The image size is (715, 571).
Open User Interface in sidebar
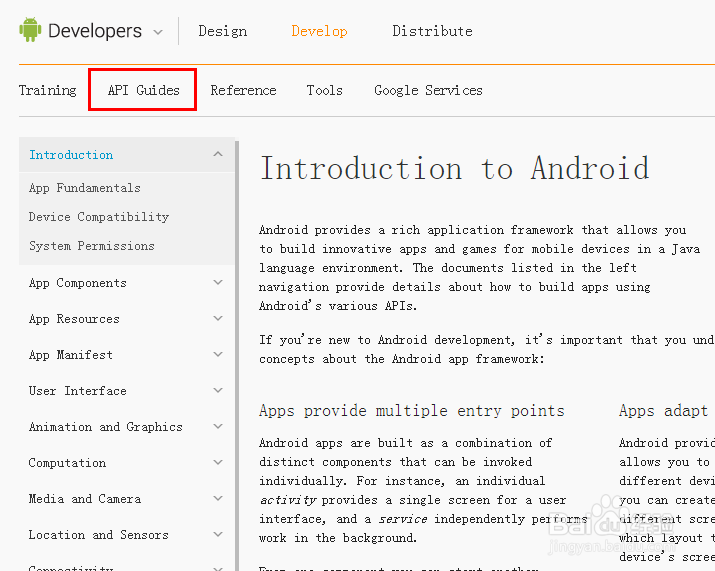[78, 391]
